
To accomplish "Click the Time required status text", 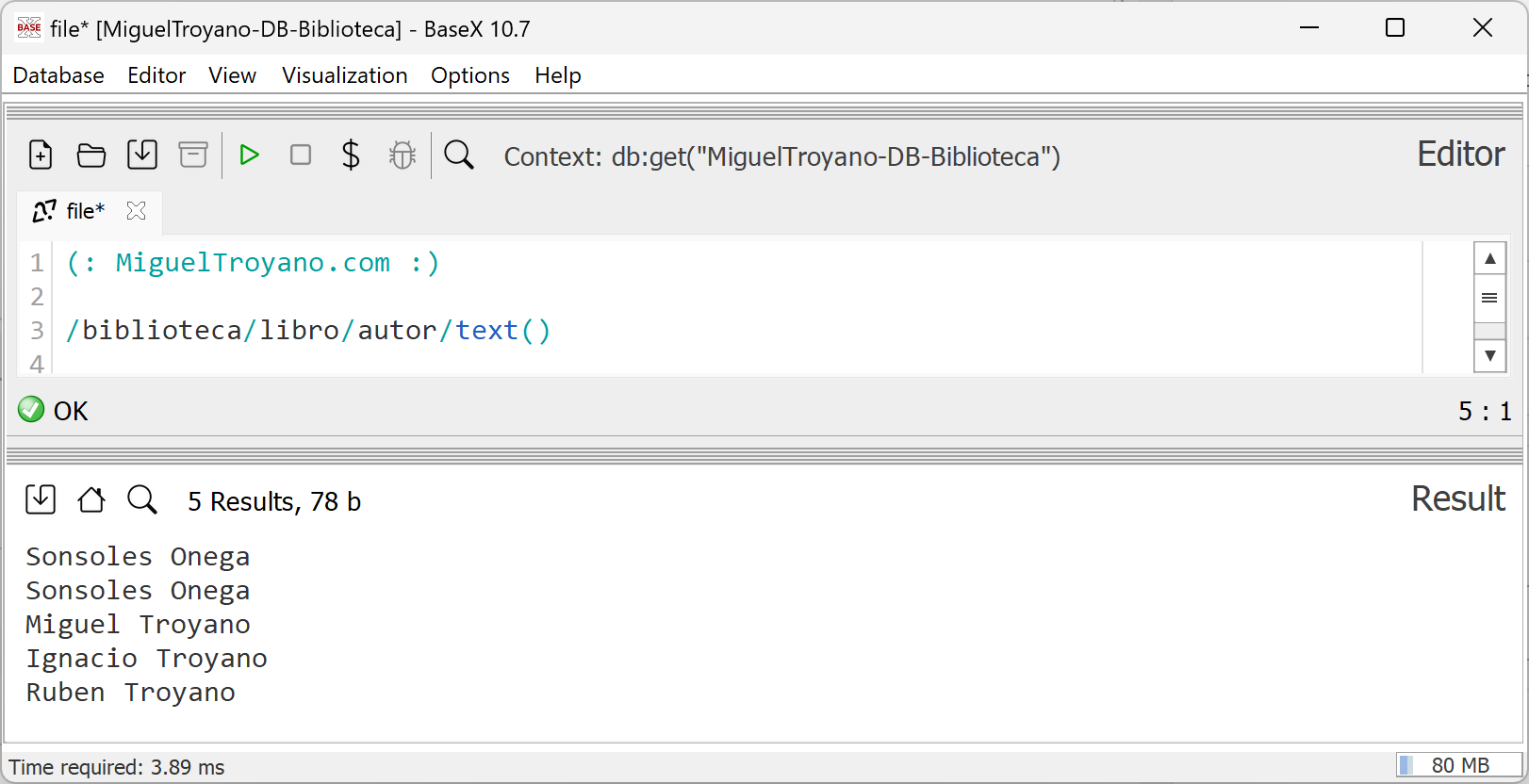I will pos(117,767).
